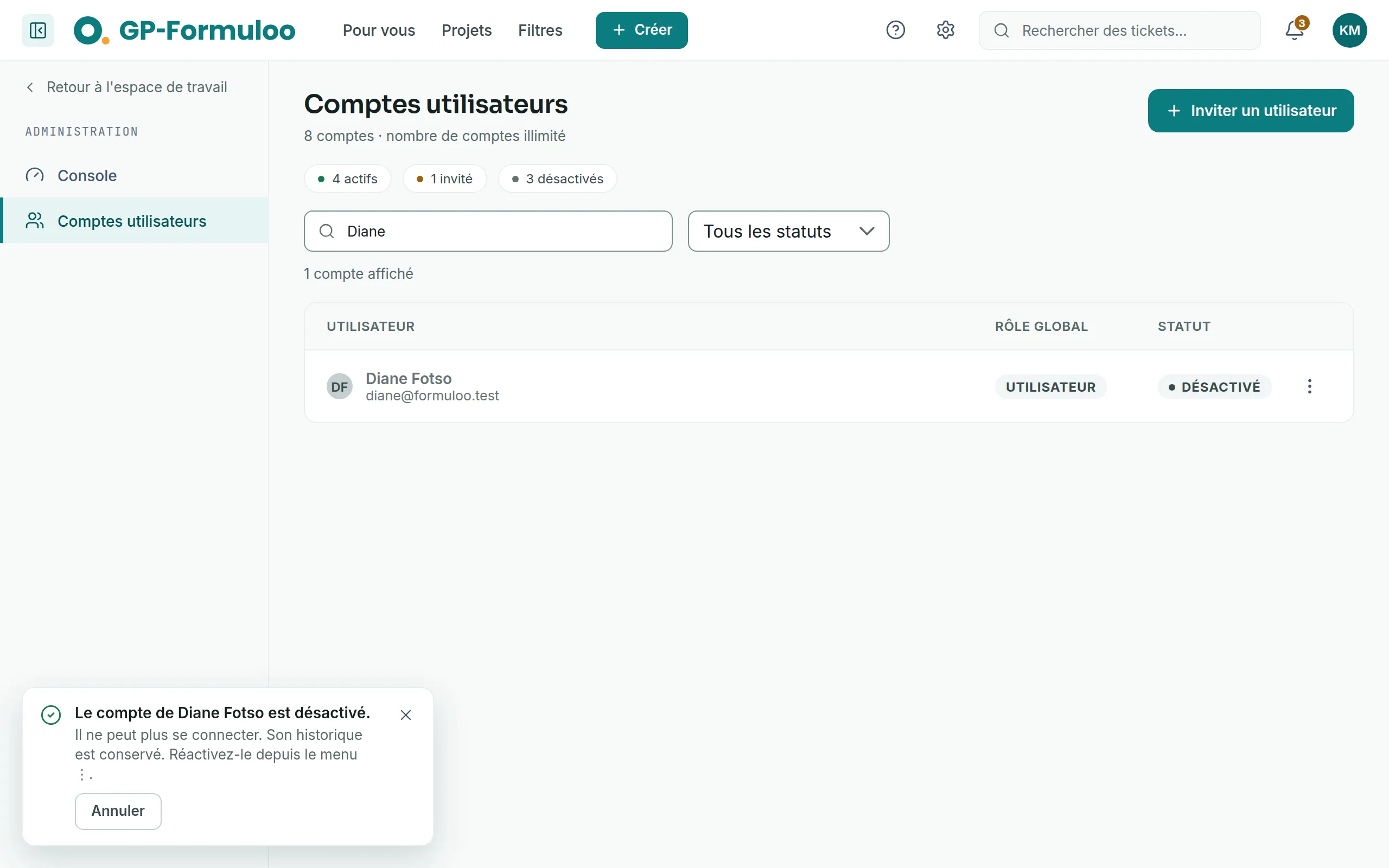Open notifications bell with 3 badge
This screenshot has height=868, width=1389.
1295,30
